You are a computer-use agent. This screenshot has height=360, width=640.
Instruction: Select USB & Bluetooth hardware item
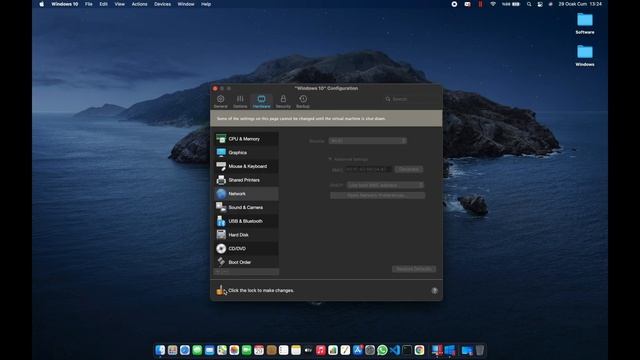(246, 221)
